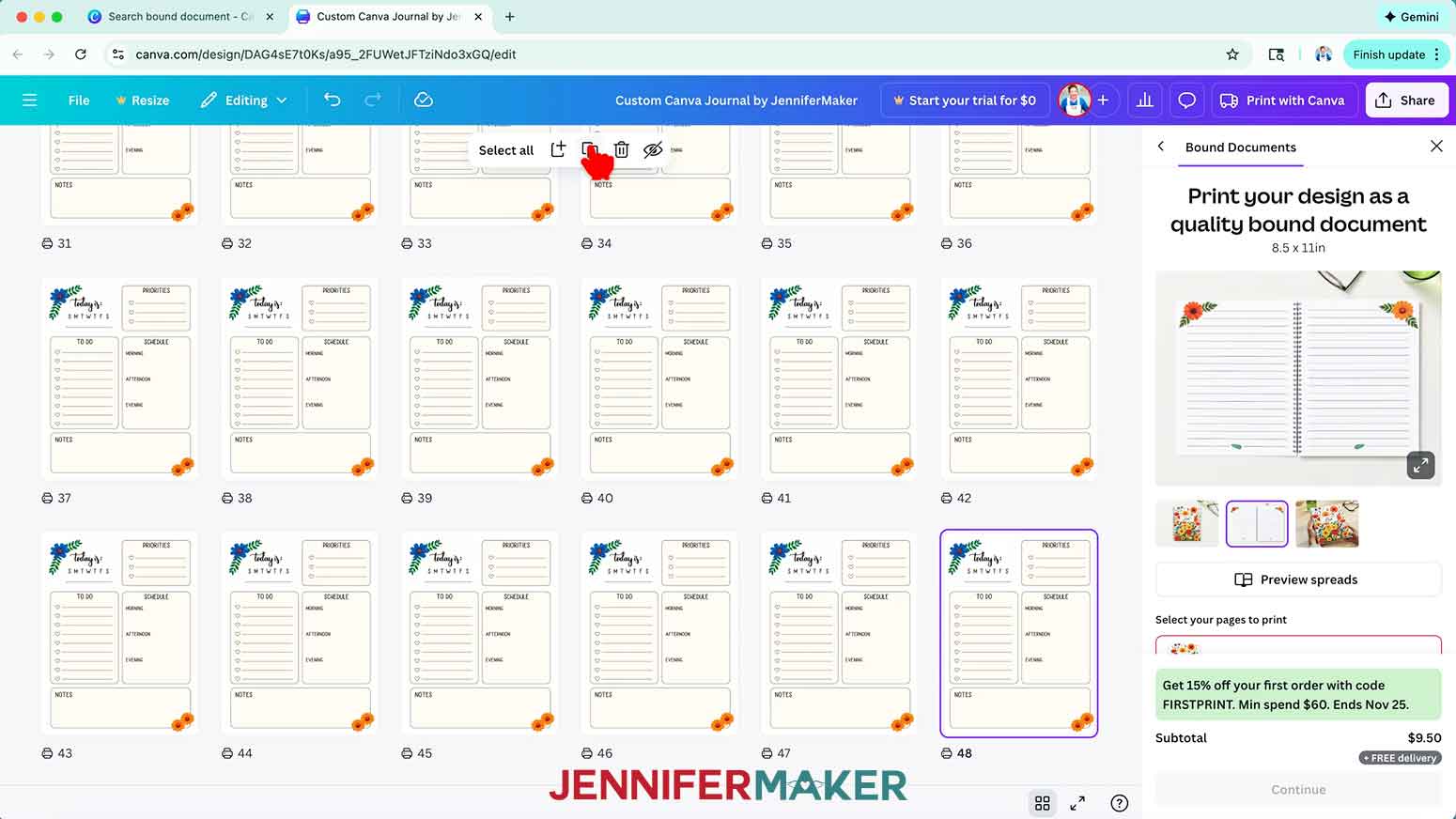Expand the Editing mode dropdown
The width and height of the screenshot is (1456, 819).
(x=243, y=100)
